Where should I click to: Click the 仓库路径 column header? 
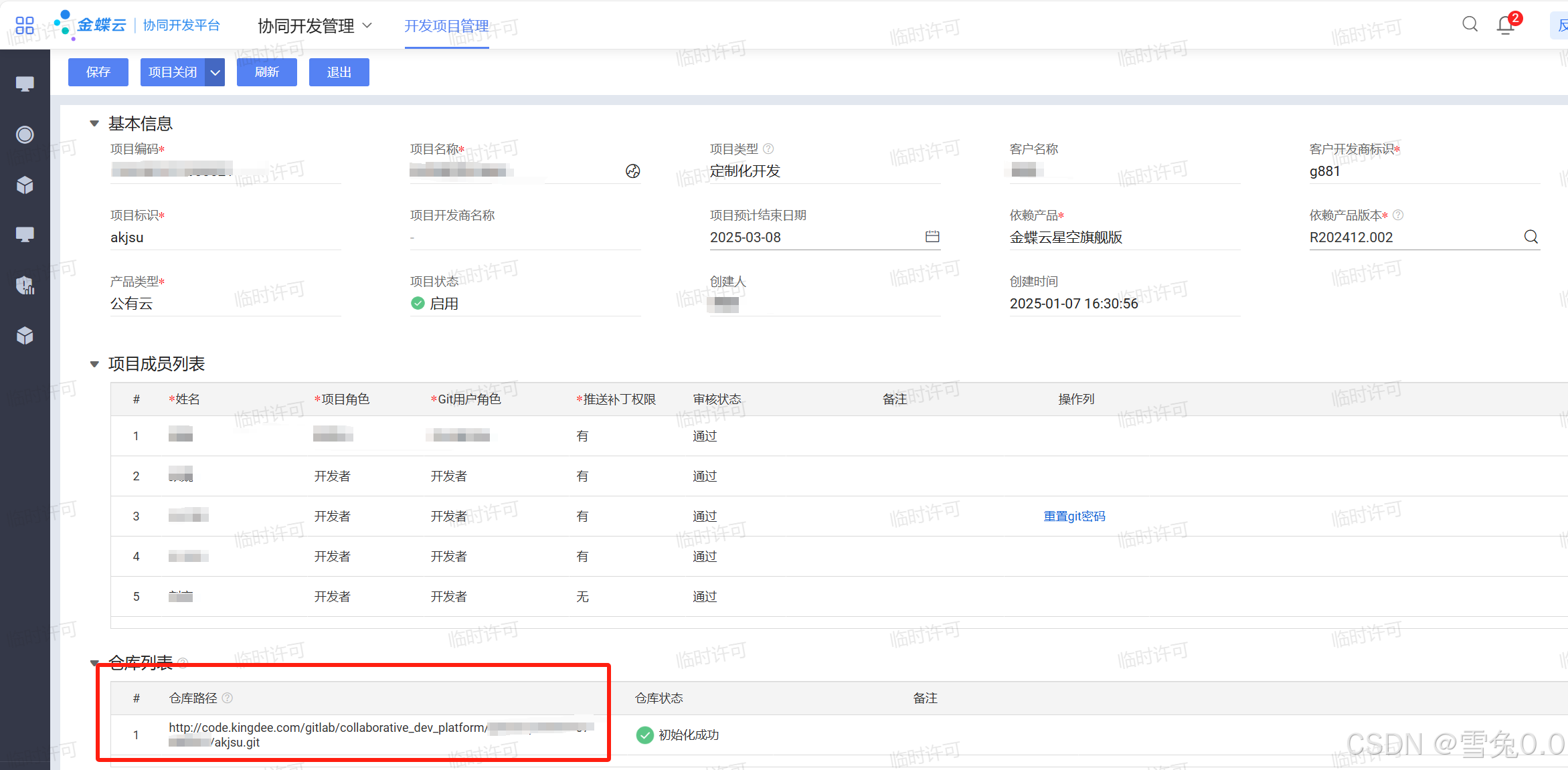(193, 698)
